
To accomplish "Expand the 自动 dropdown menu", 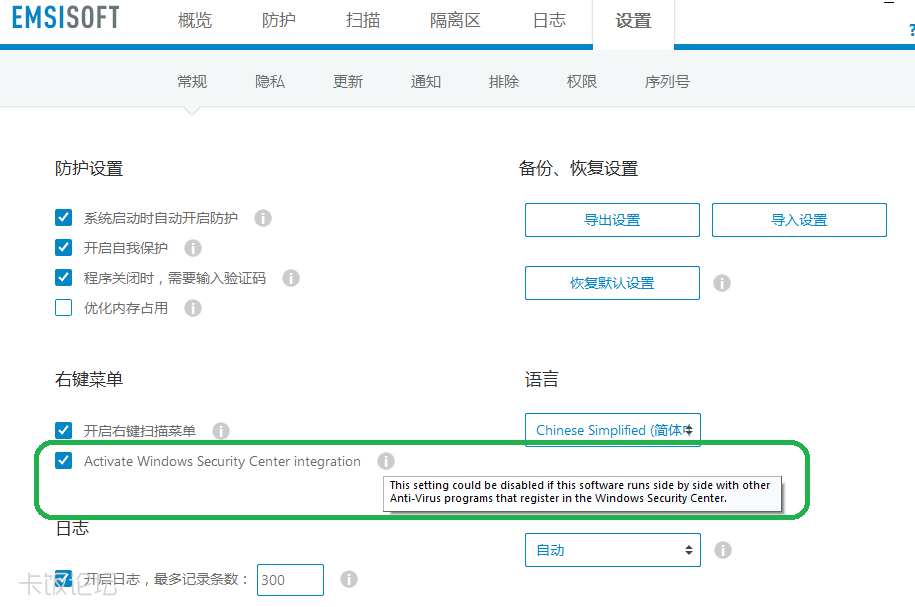I will (612, 550).
